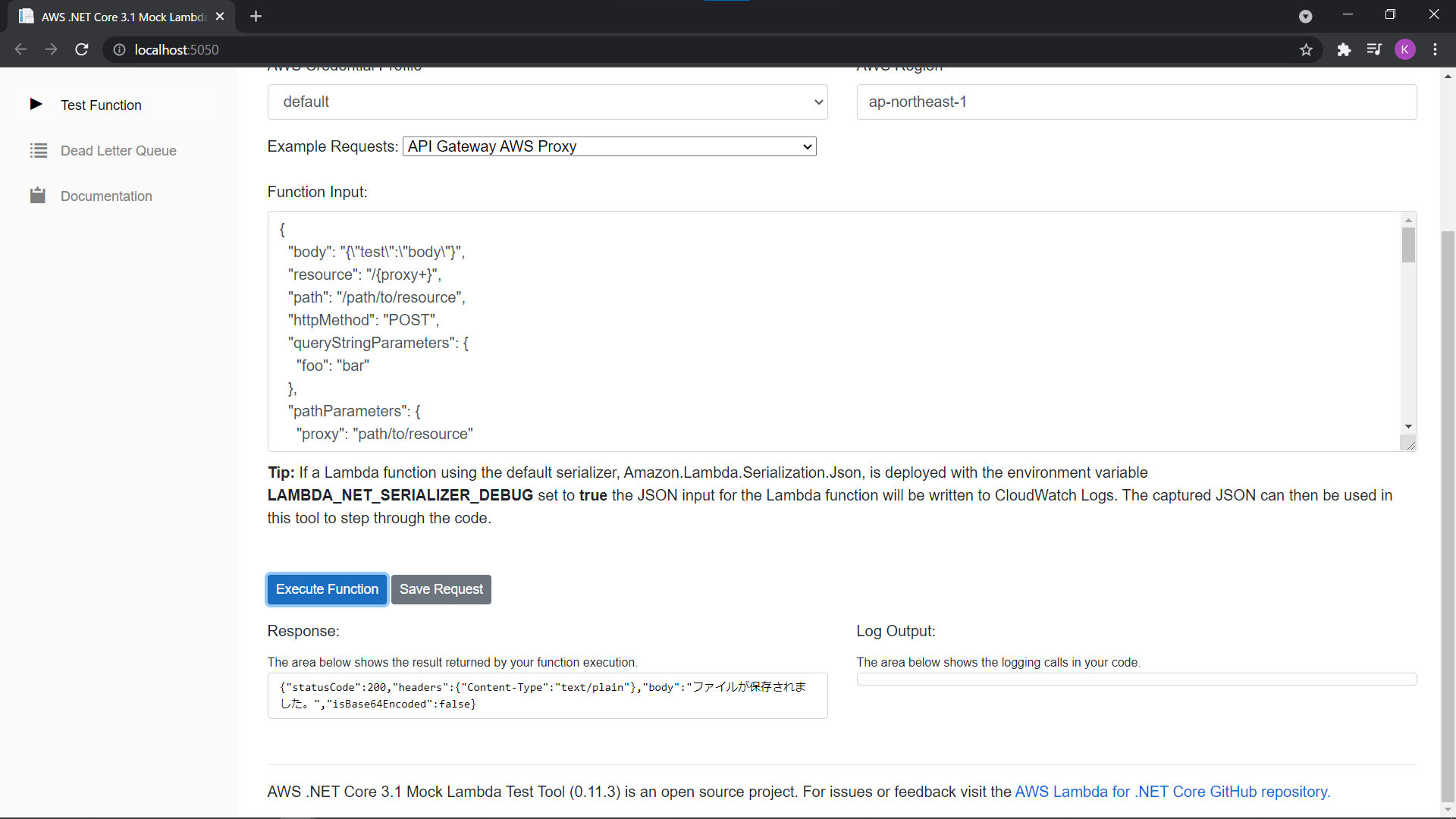Click the Dead Letter Queue list icon
This screenshot has width=1456, height=819.
(38, 150)
